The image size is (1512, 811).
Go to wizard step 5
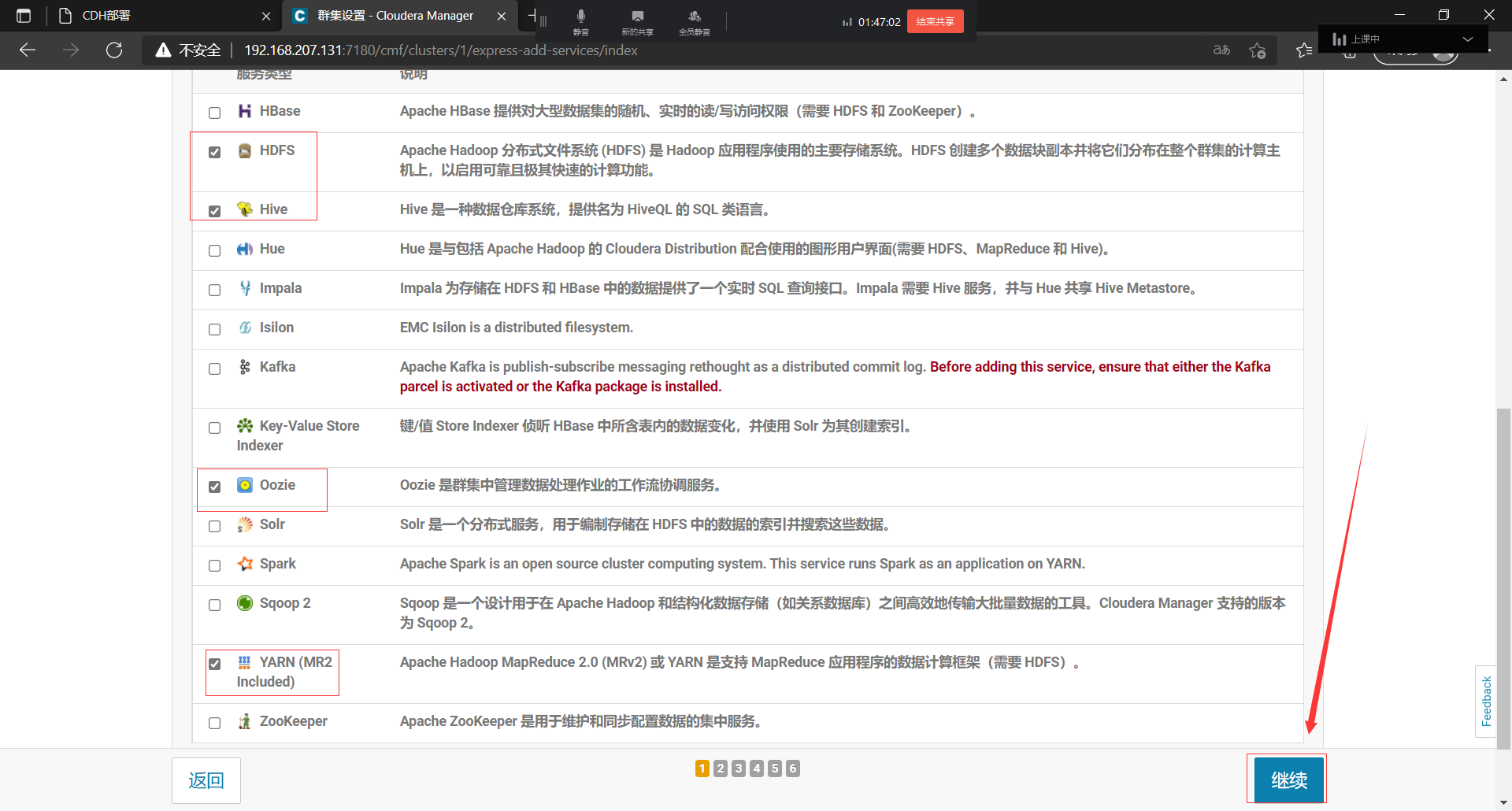tap(775, 768)
